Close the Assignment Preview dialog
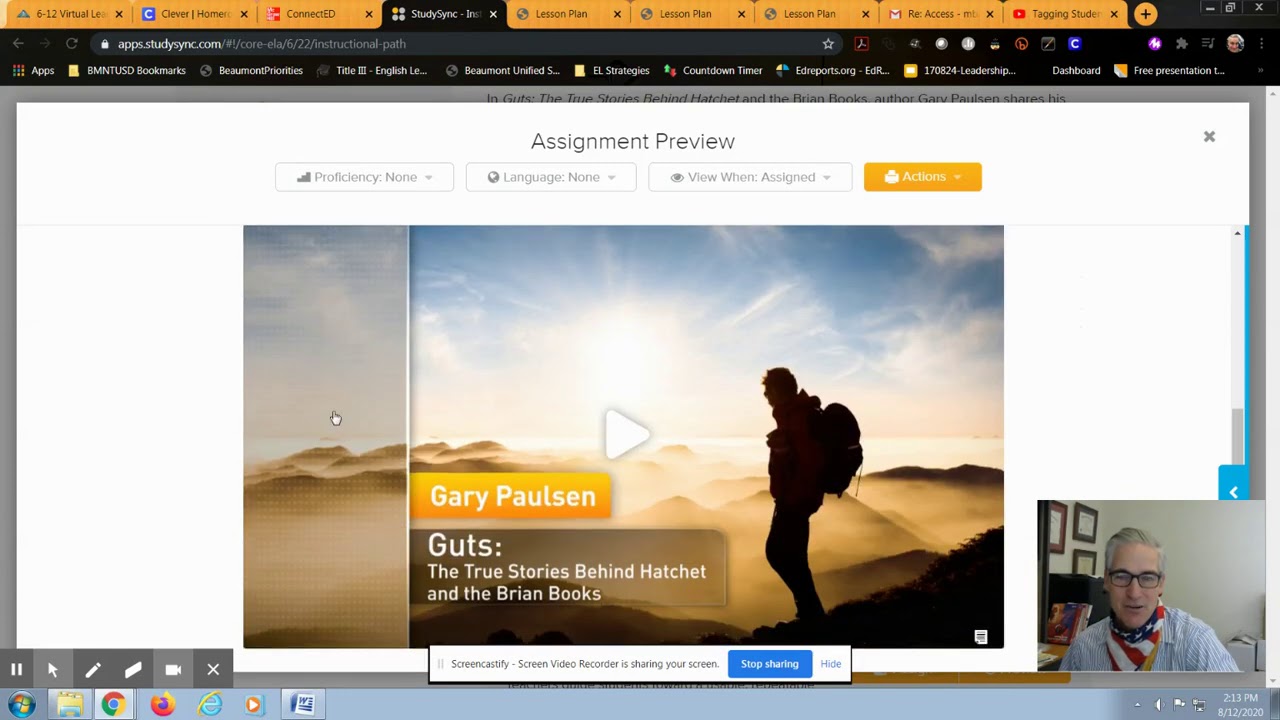The height and width of the screenshot is (720, 1280). click(x=1209, y=137)
